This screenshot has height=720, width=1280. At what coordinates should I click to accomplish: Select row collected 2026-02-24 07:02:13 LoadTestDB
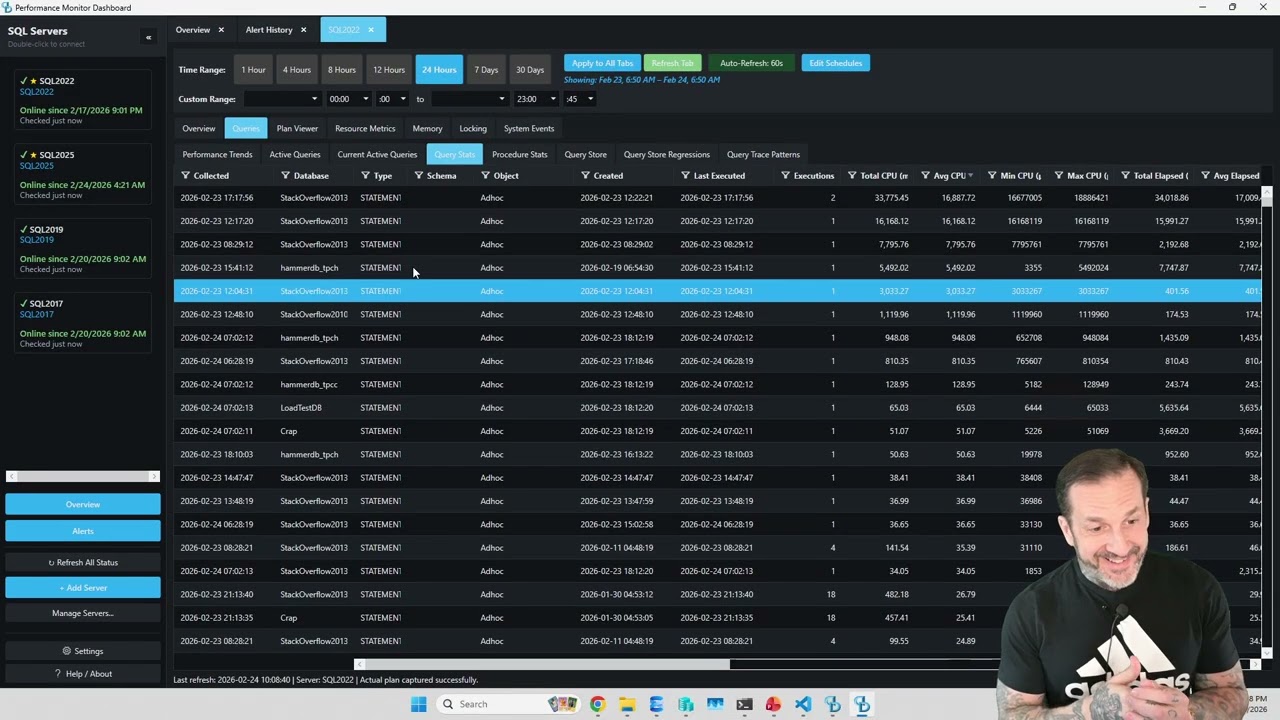click(x=717, y=408)
